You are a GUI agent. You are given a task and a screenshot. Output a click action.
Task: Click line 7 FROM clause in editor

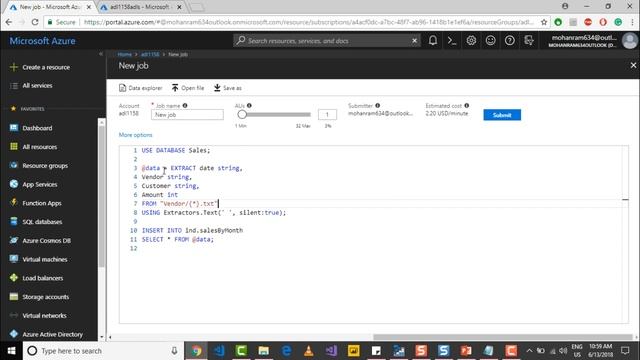pyautogui.click(x=180, y=203)
